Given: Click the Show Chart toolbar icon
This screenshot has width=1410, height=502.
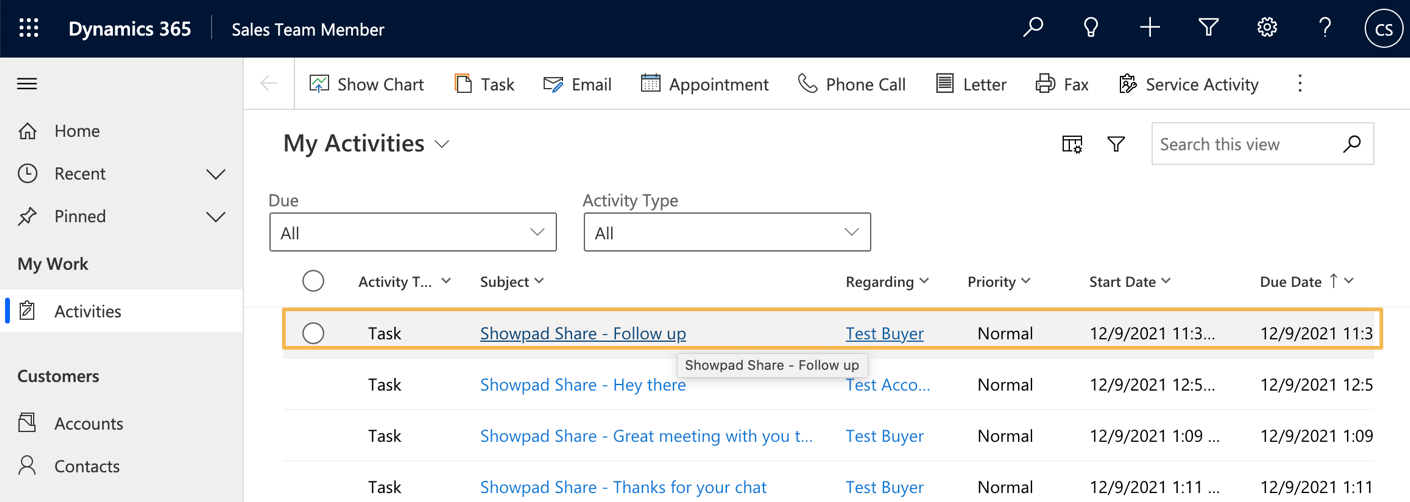Looking at the screenshot, I should (320, 84).
